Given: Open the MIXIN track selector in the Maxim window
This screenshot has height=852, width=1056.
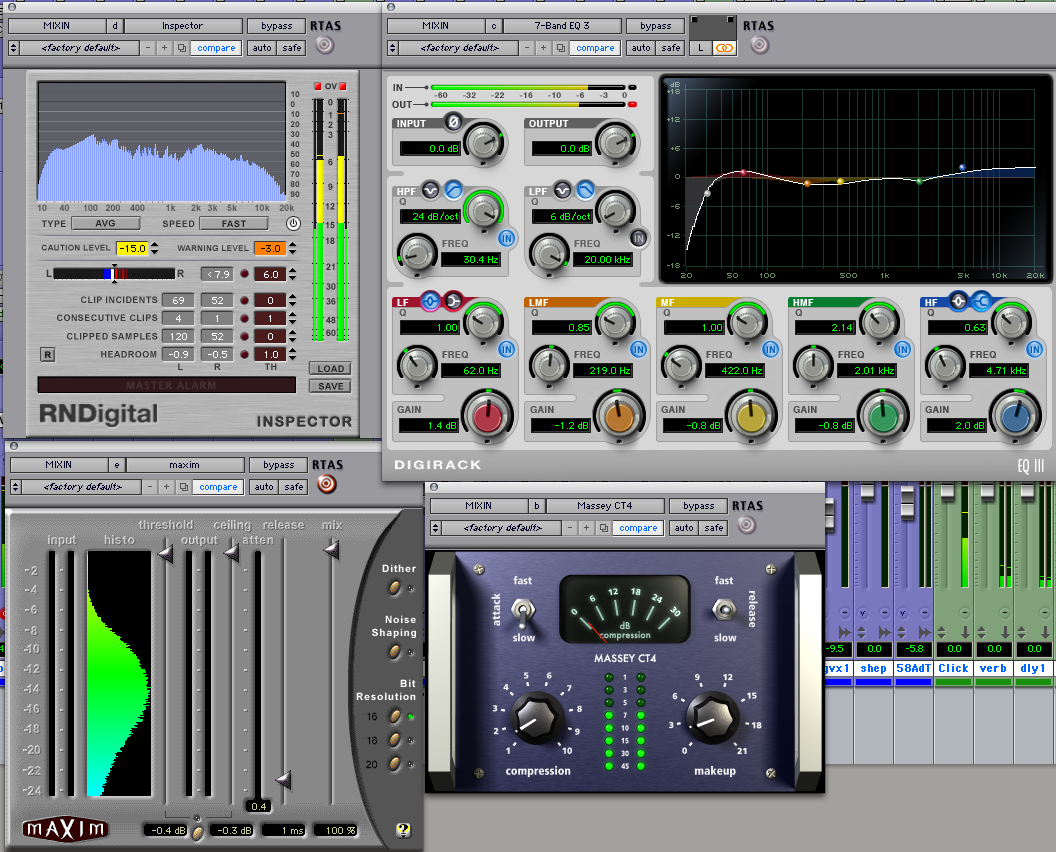Looking at the screenshot, I should (x=59, y=465).
